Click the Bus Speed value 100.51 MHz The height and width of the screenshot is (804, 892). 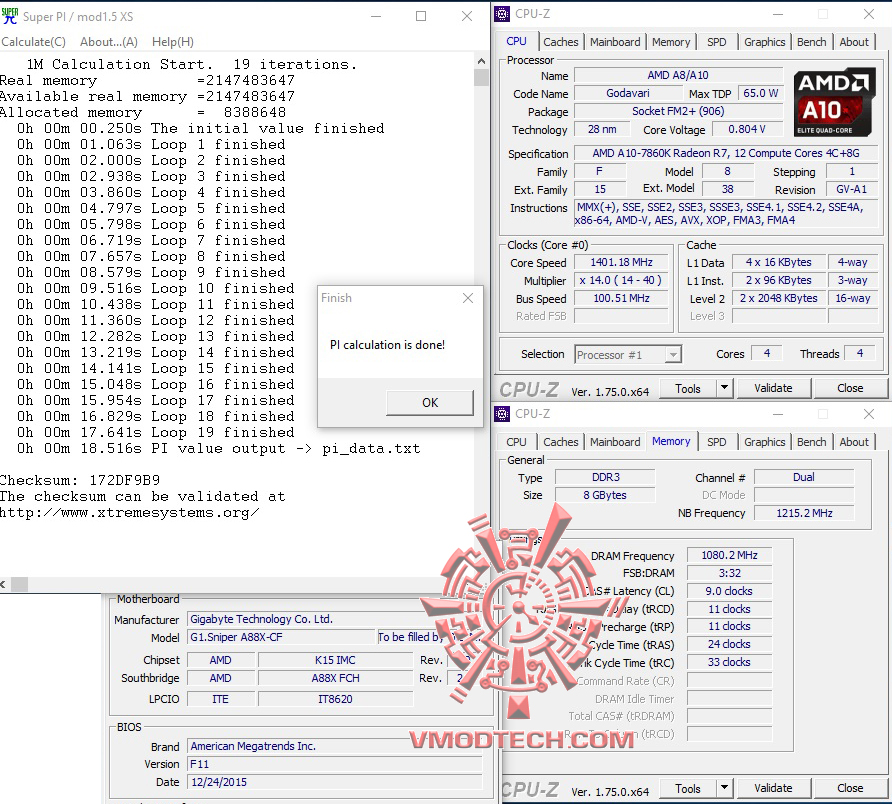(621, 298)
